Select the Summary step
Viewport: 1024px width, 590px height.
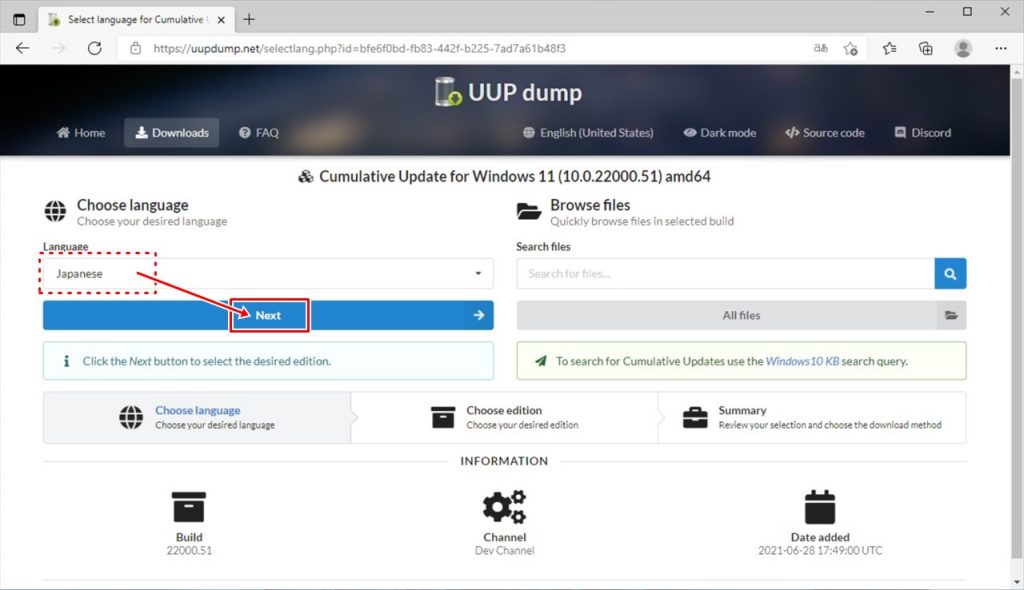[x=812, y=418]
